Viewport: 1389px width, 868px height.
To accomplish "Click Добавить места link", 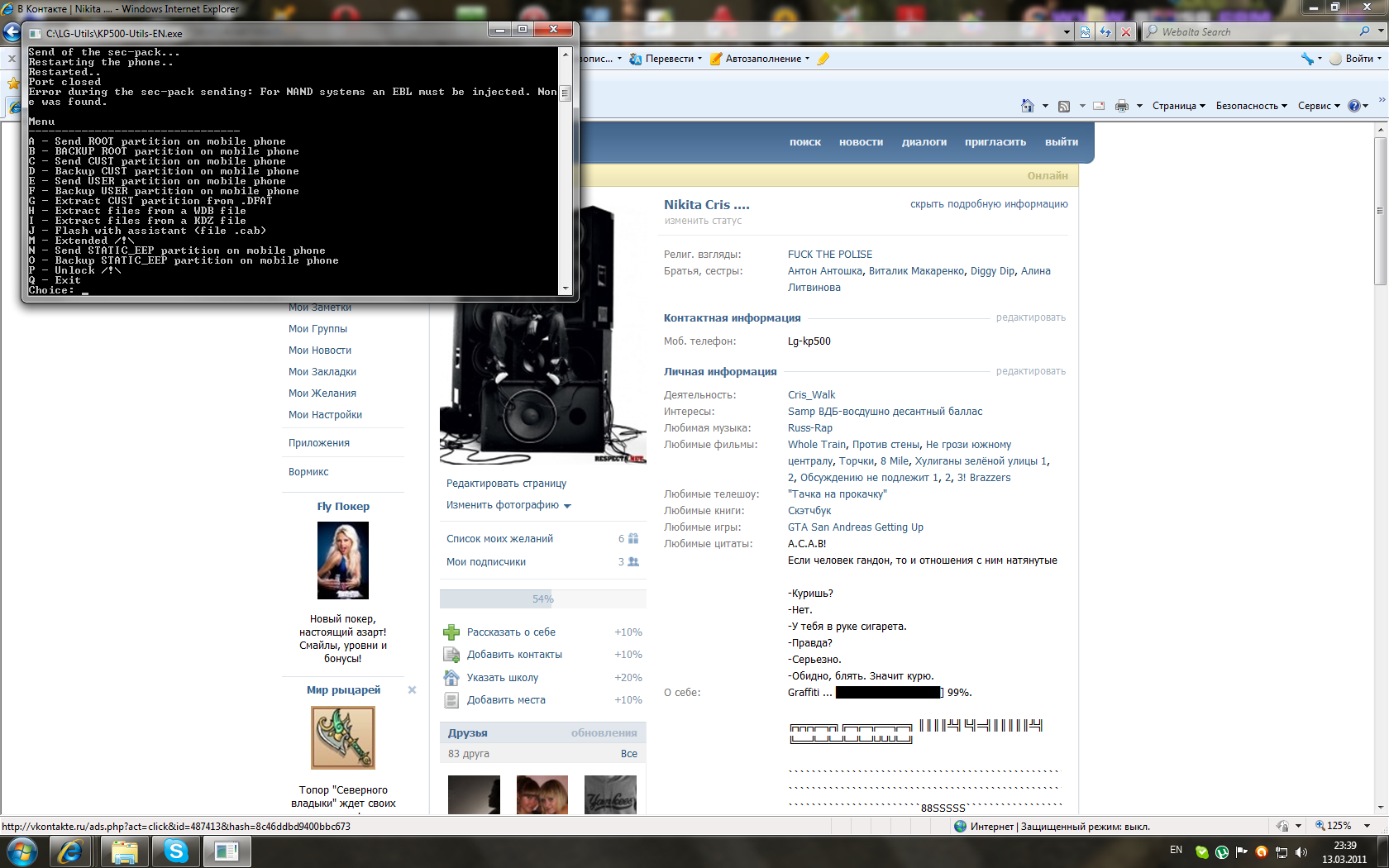I will [506, 700].
